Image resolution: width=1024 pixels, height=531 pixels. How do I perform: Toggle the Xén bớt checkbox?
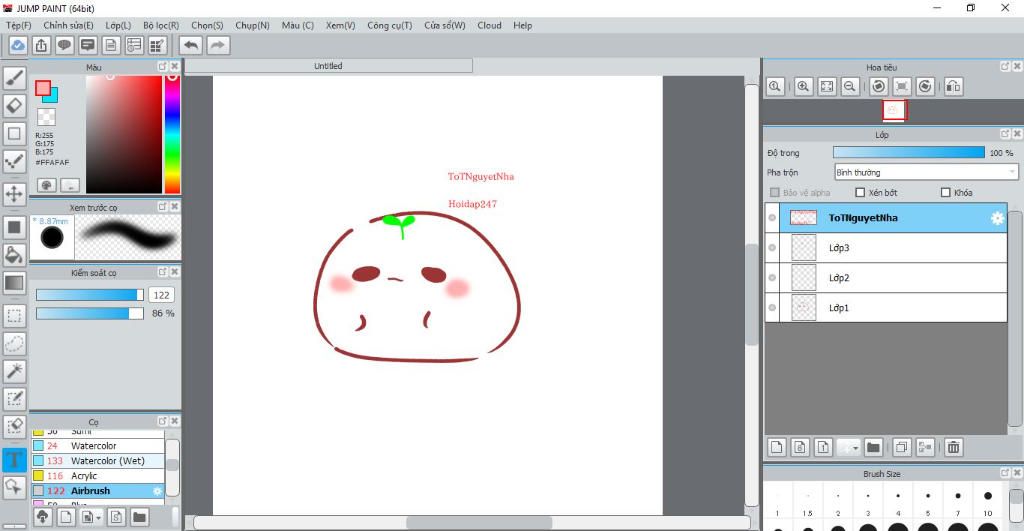click(859, 193)
